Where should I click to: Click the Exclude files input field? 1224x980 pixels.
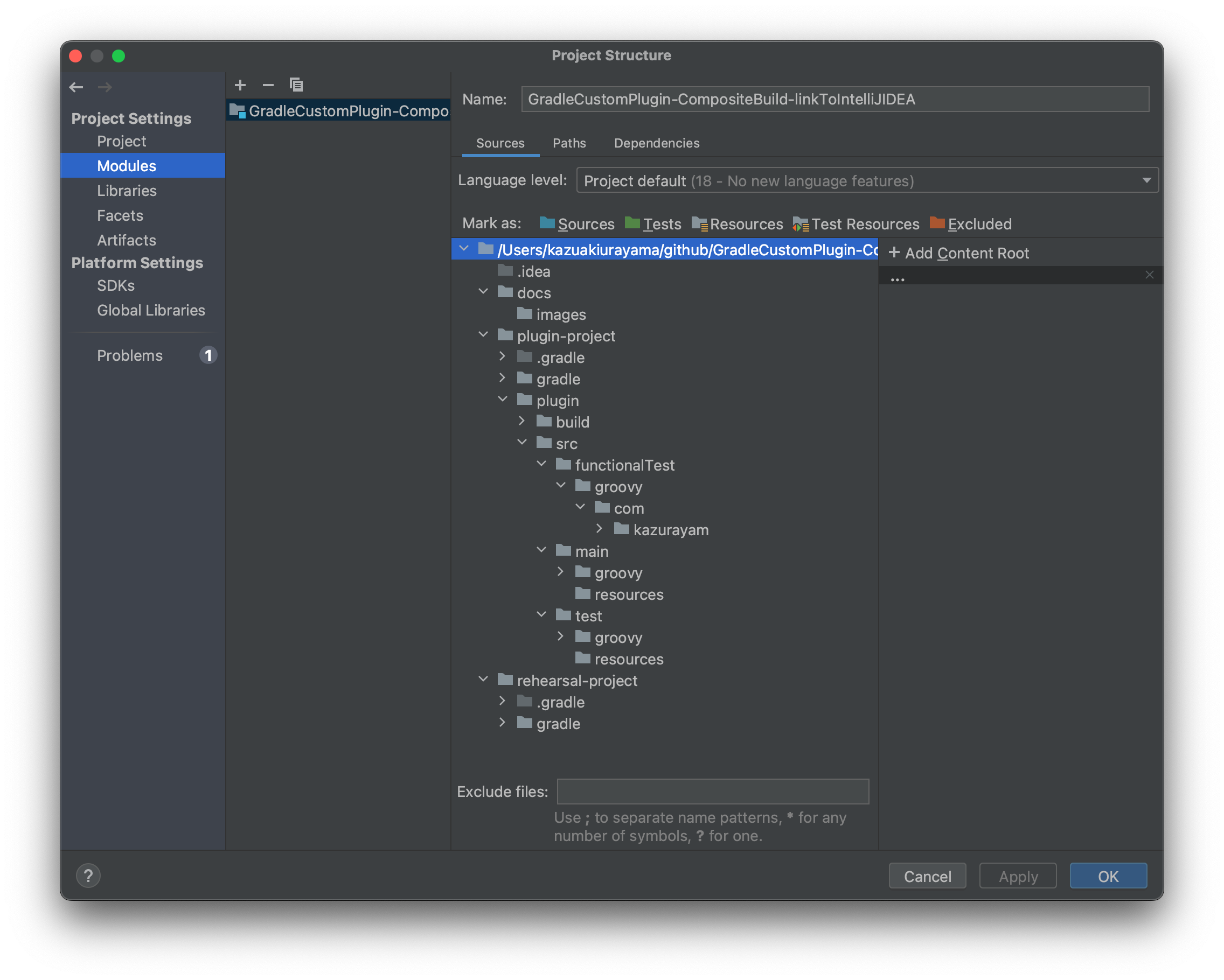click(x=713, y=792)
